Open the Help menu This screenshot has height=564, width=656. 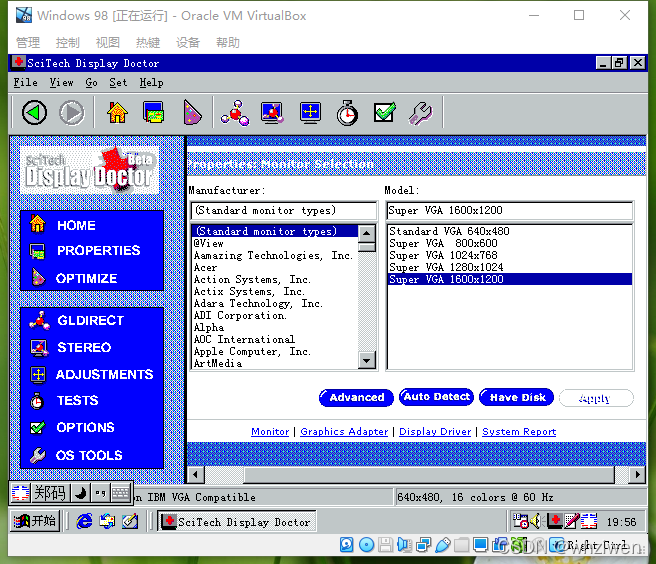(151, 82)
